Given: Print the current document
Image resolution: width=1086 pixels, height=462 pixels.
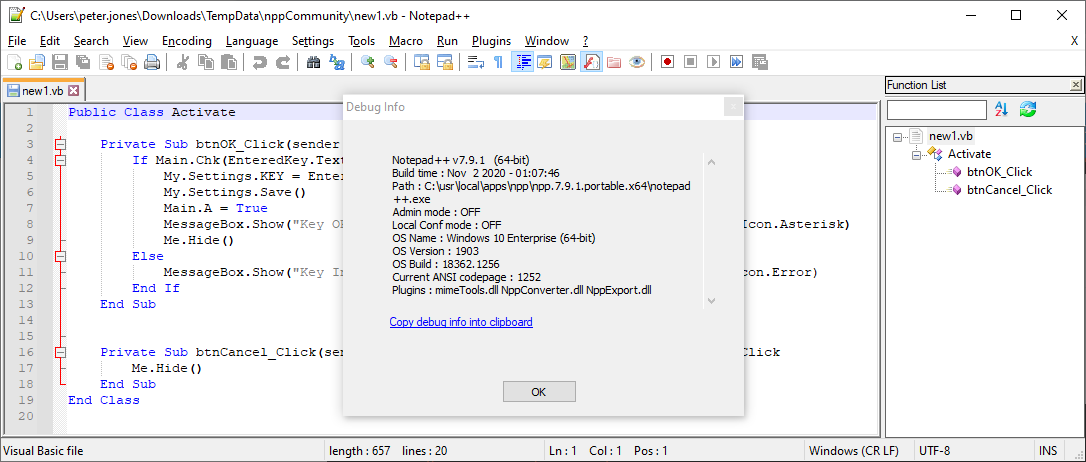Looking at the screenshot, I should (x=152, y=62).
